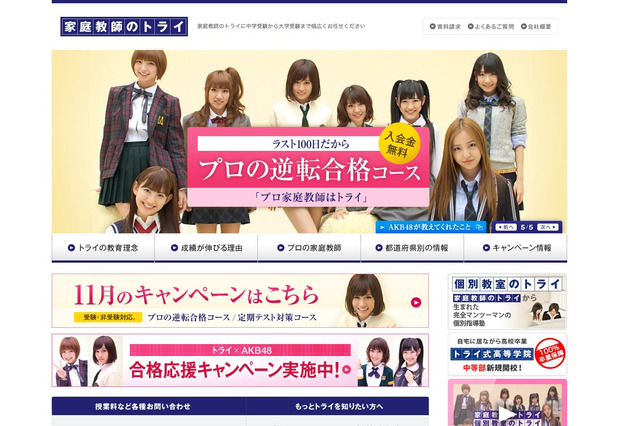Screen dimensions: 640x426
Task: Click the arrow icon after 実施中!
Action: click(x=347, y=370)
